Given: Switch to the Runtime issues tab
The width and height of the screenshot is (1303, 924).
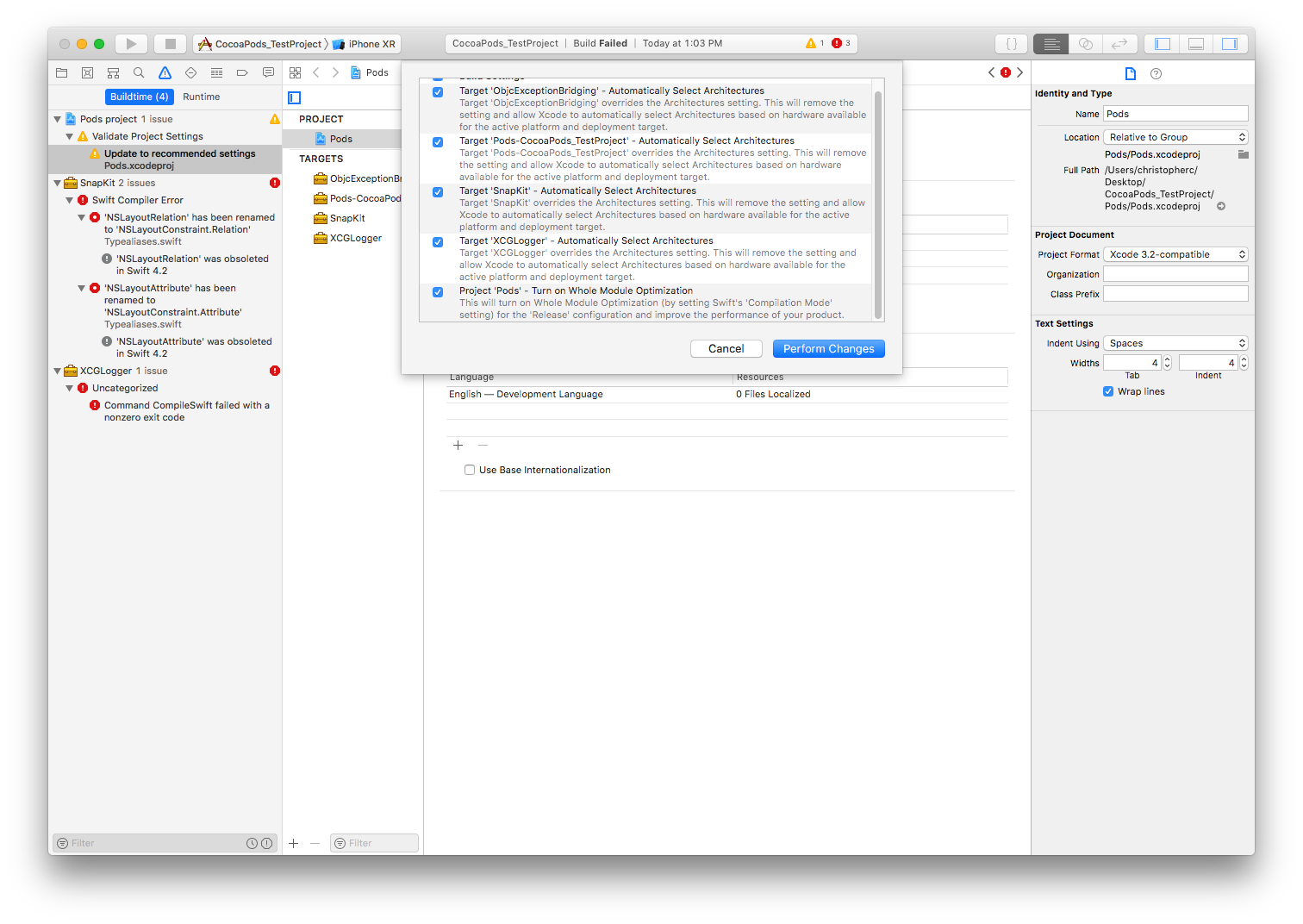Looking at the screenshot, I should coord(202,97).
